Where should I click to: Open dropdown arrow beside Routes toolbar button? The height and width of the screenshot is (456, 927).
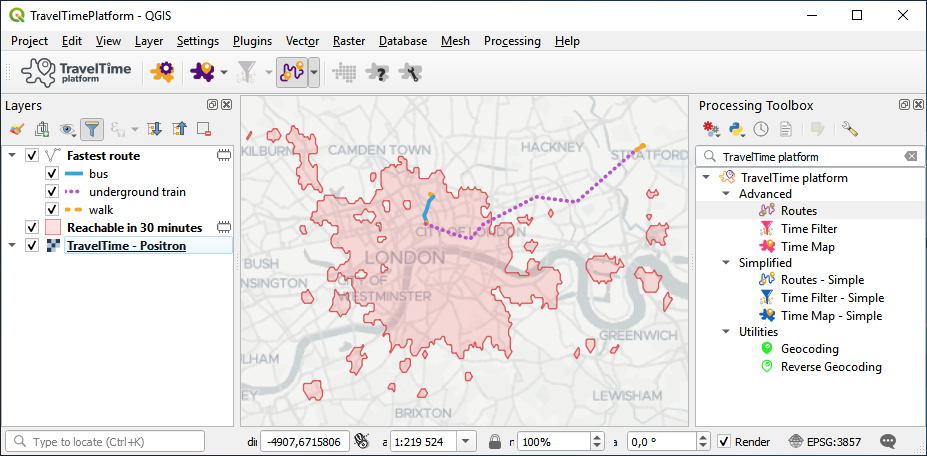point(314,72)
